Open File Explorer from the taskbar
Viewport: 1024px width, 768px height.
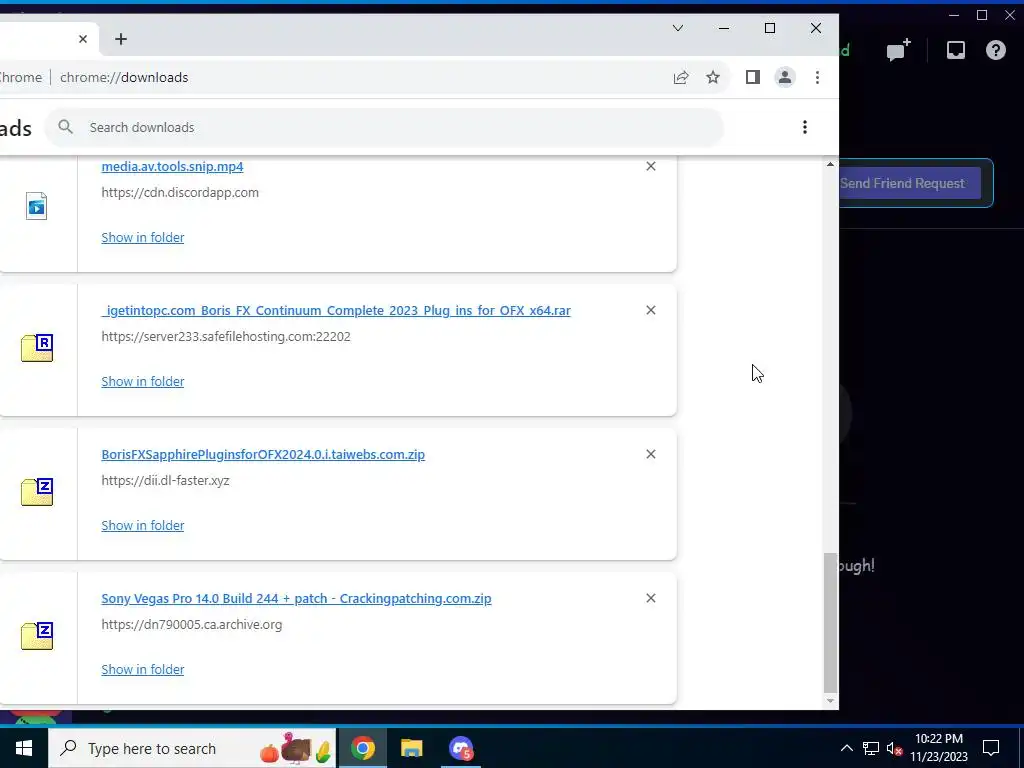[411, 748]
